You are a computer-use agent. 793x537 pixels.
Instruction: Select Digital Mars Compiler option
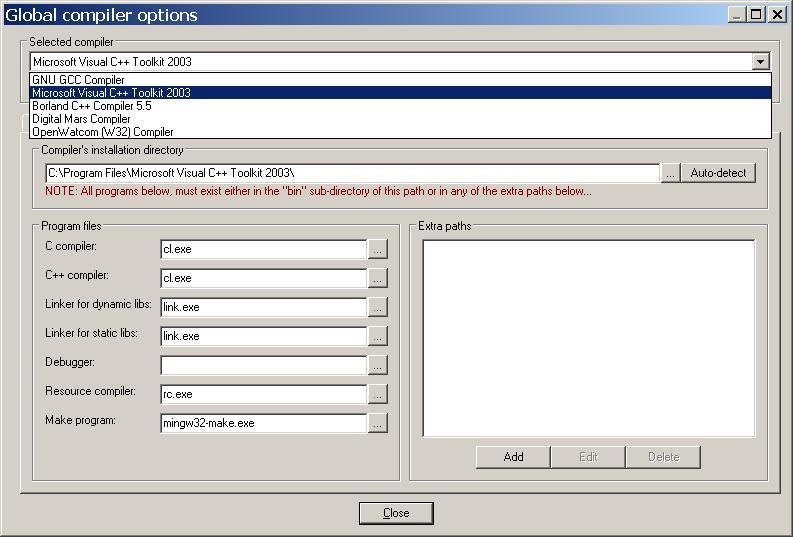401,119
